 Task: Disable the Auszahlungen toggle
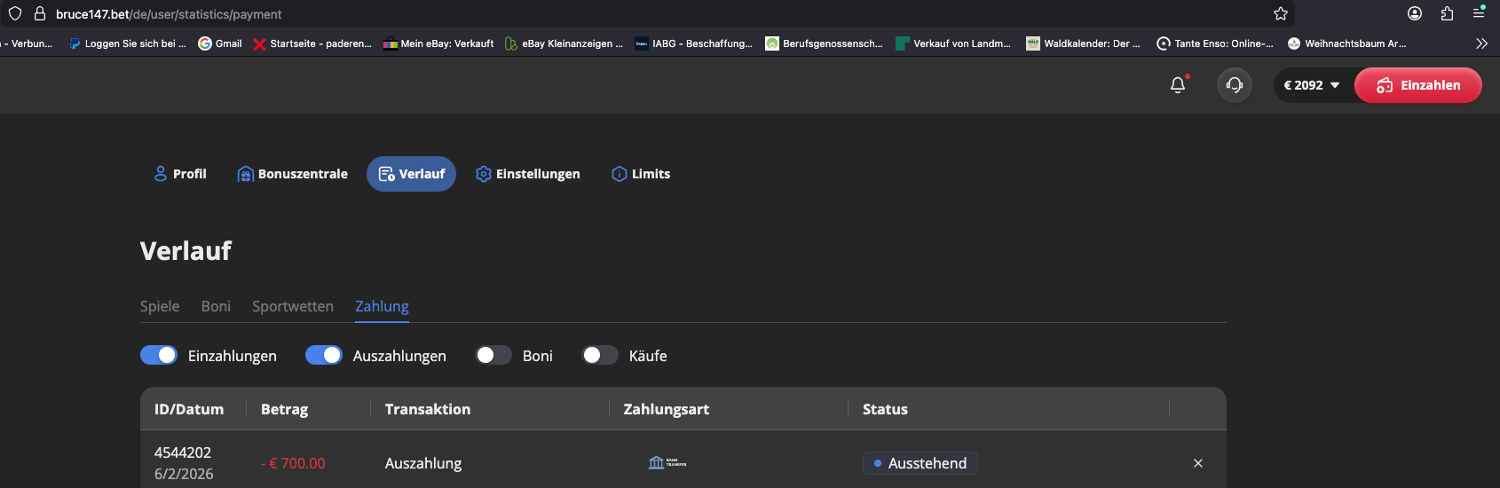(323, 355)
